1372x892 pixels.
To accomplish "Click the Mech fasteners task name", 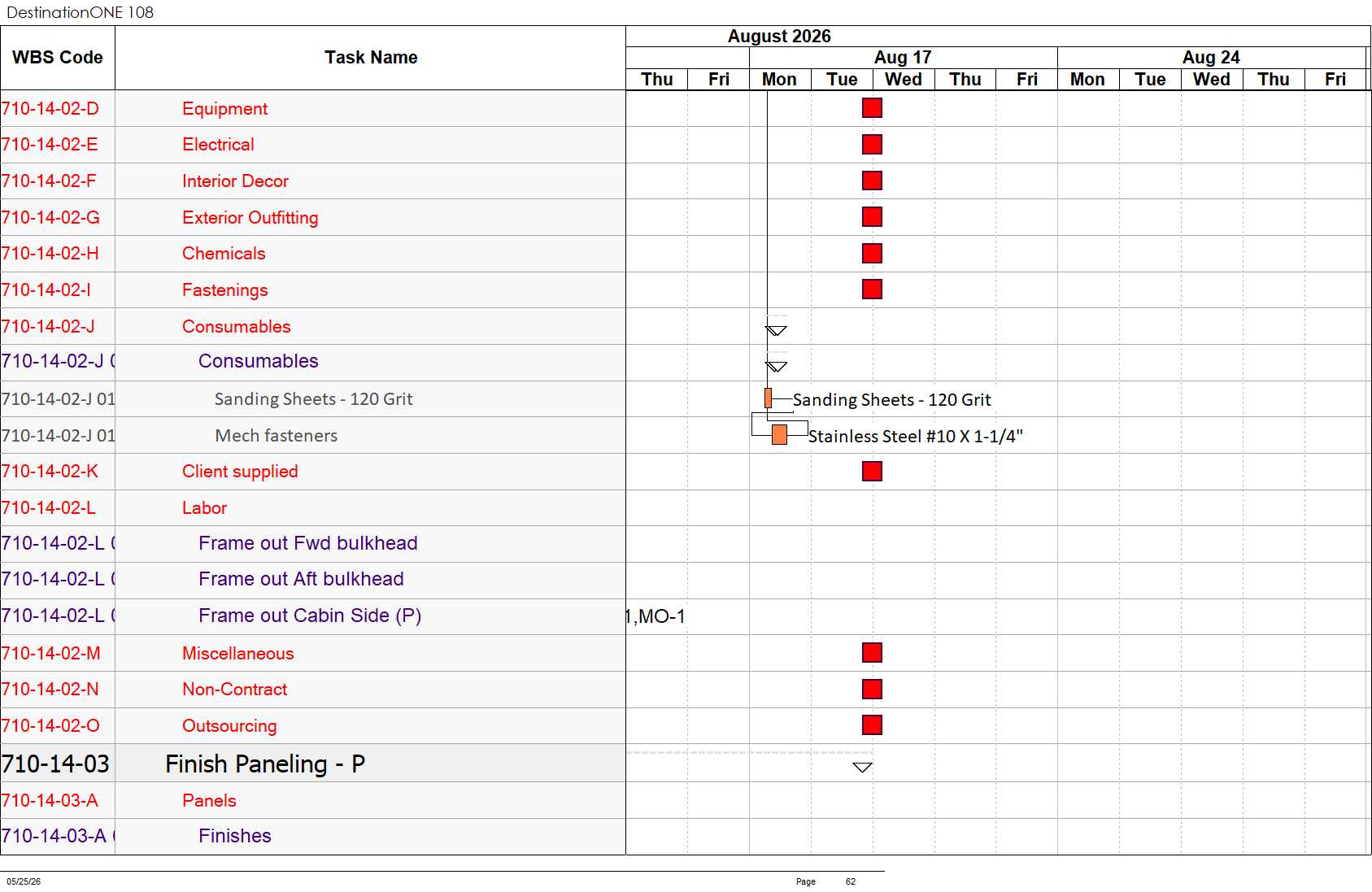I will tap(276, 436).
